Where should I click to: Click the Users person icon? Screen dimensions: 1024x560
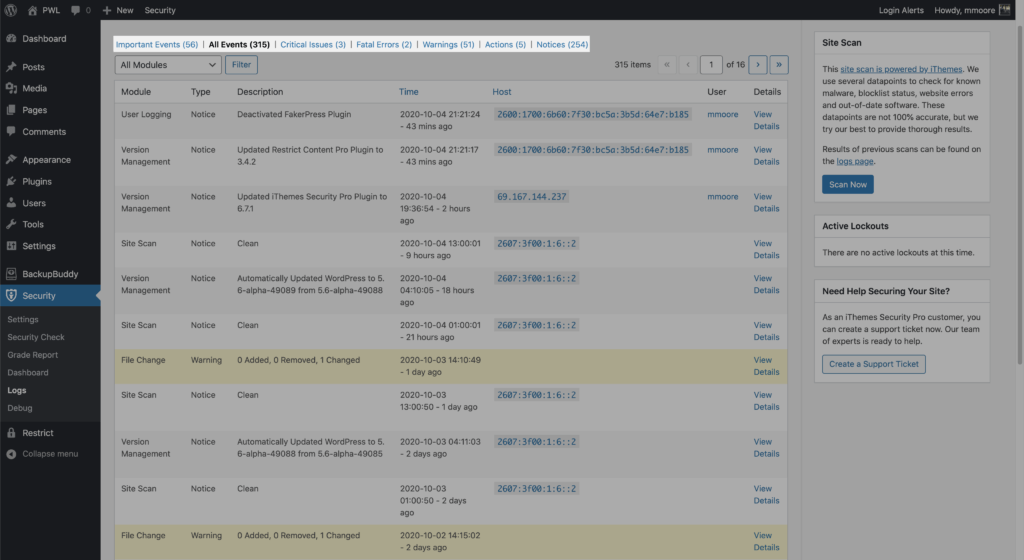click(11, 202)
